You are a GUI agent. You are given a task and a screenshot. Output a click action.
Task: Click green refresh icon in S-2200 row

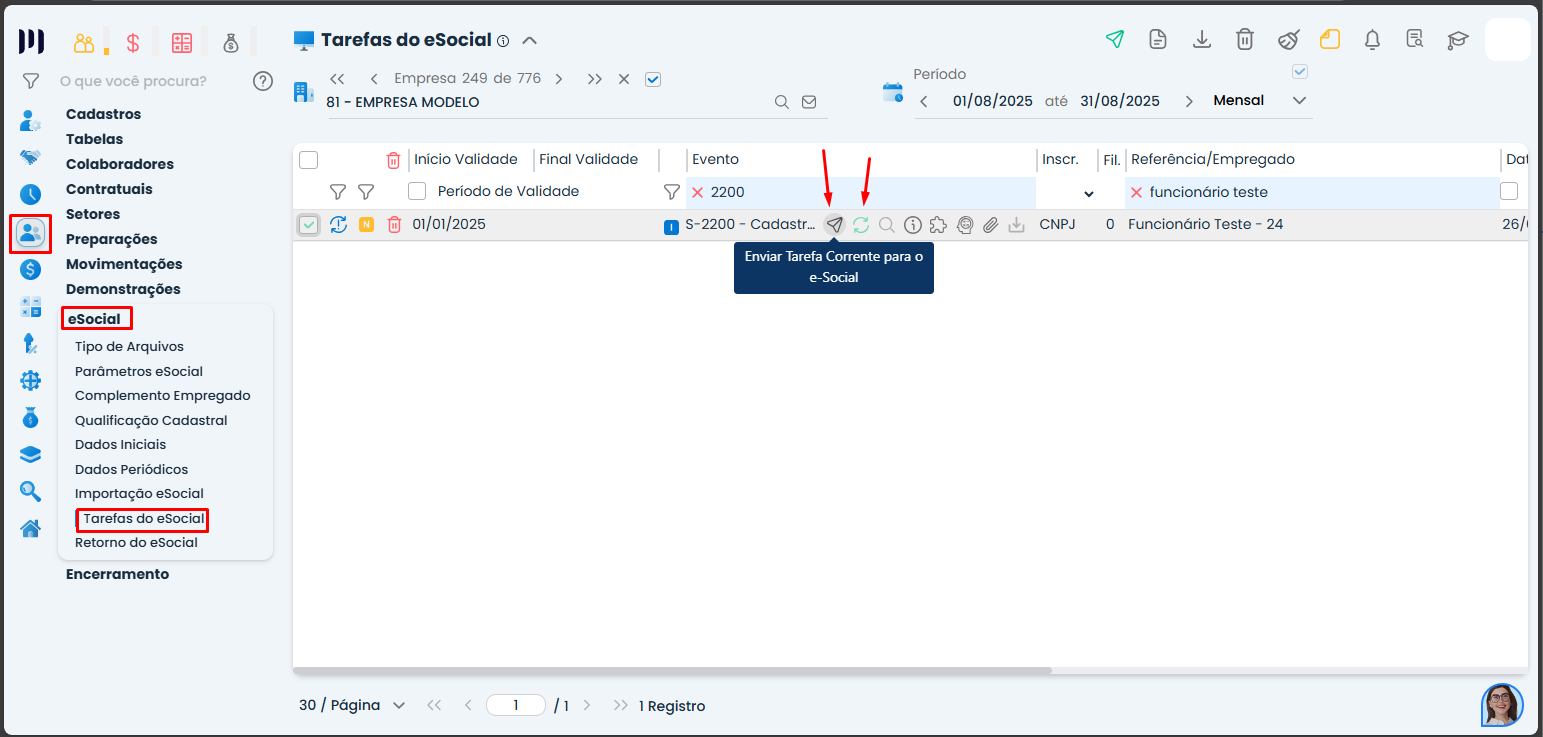pyautogui.click(x=861, y=225)
